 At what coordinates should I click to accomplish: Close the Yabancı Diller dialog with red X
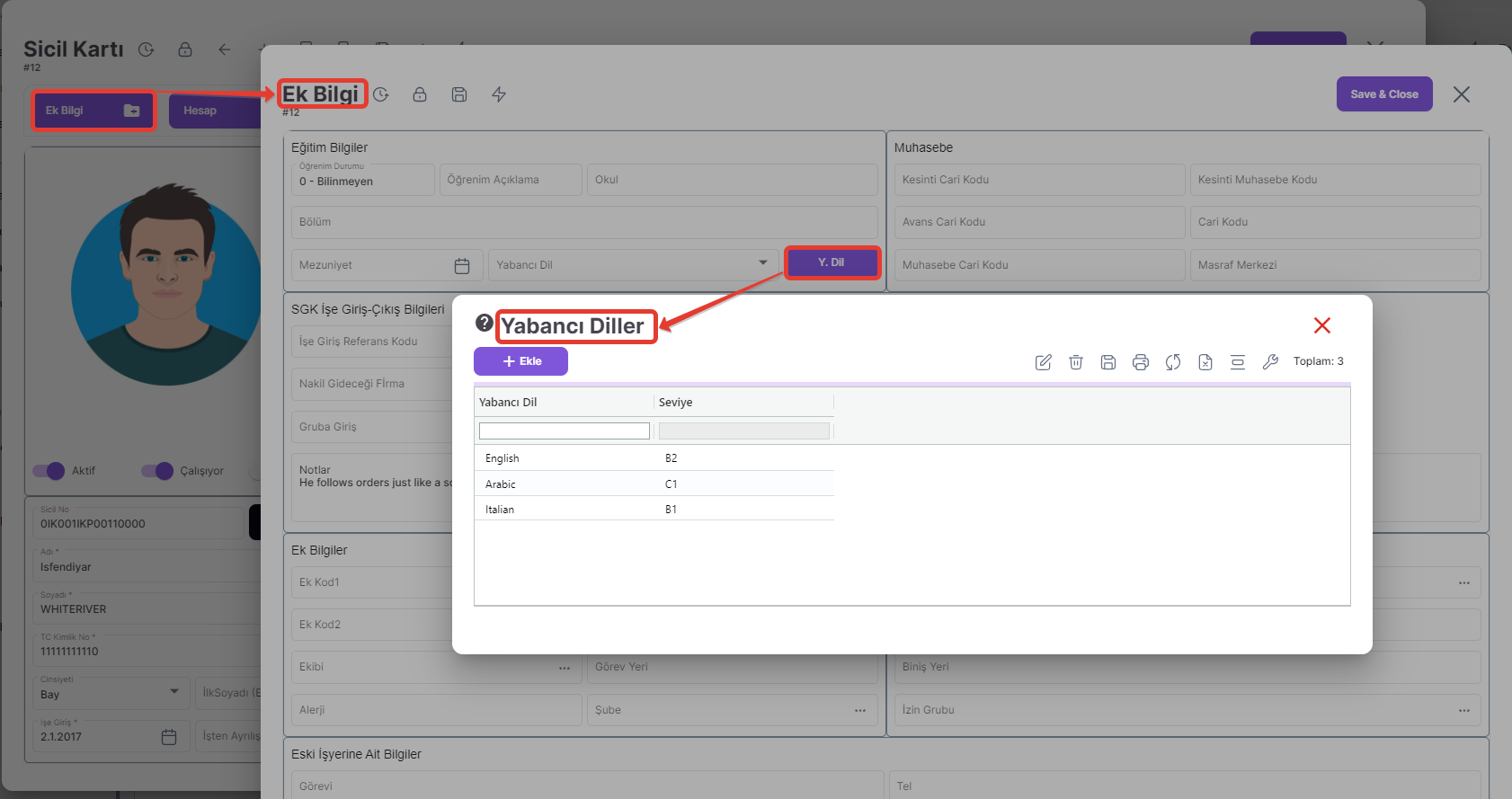tap(1321, 325)
